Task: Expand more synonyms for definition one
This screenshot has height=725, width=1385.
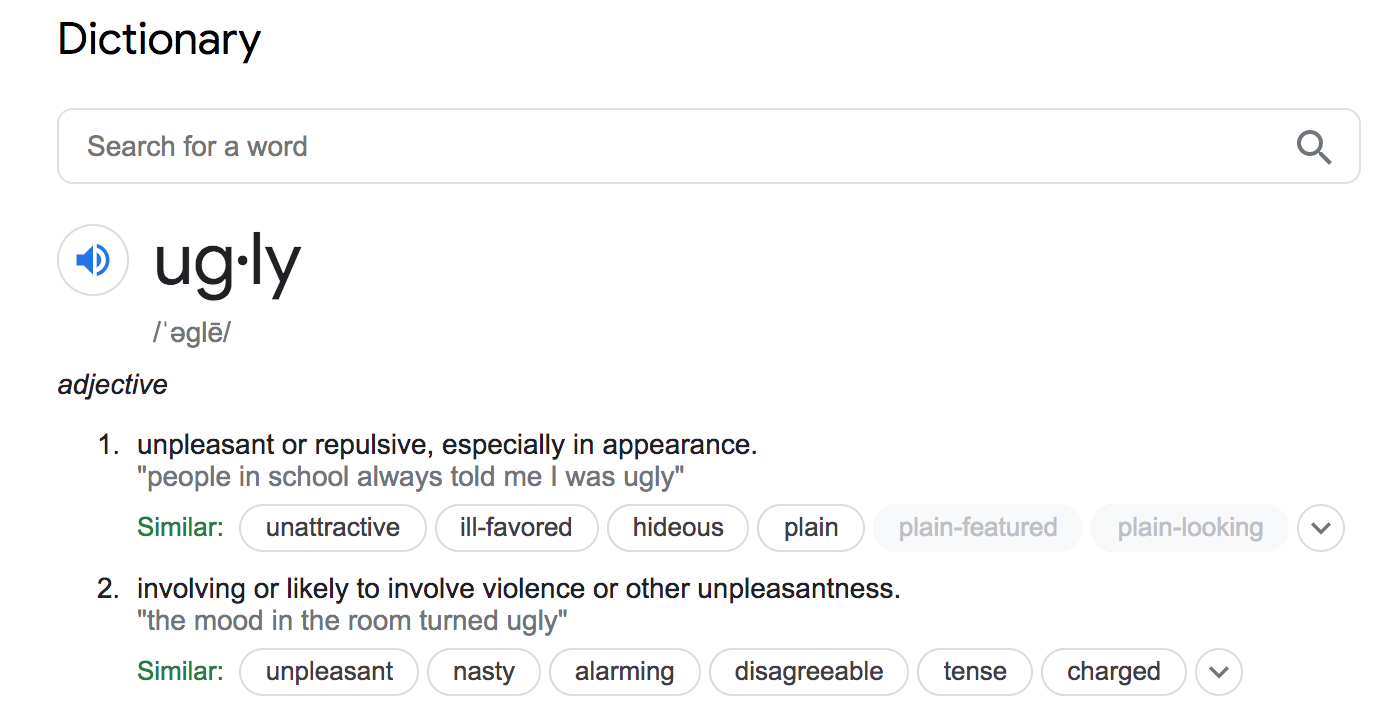Action: click(1321, 528)
